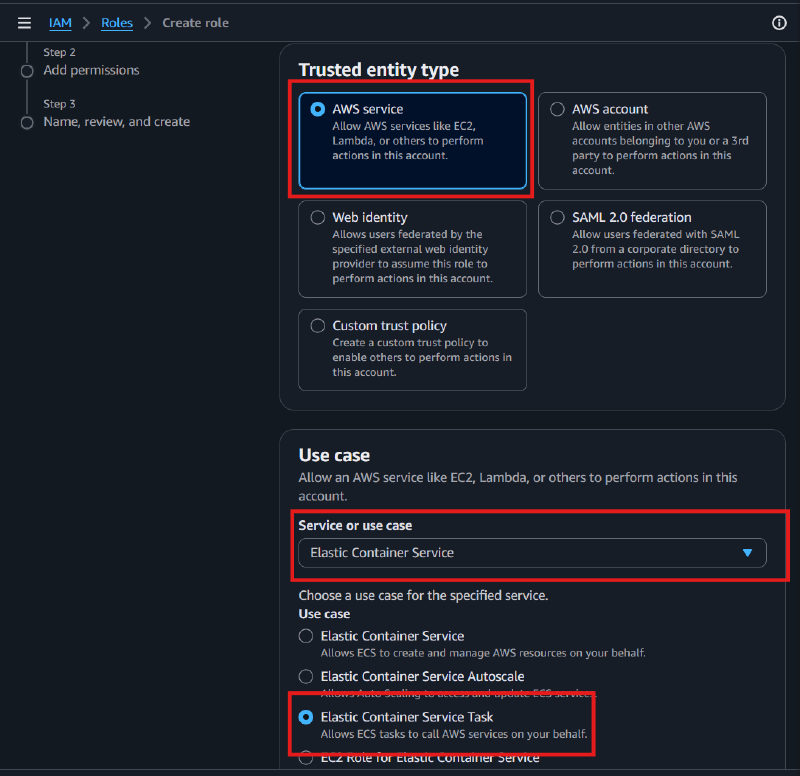
Task: Click the Trusted entity type heading
Action: tap(379, 70)
